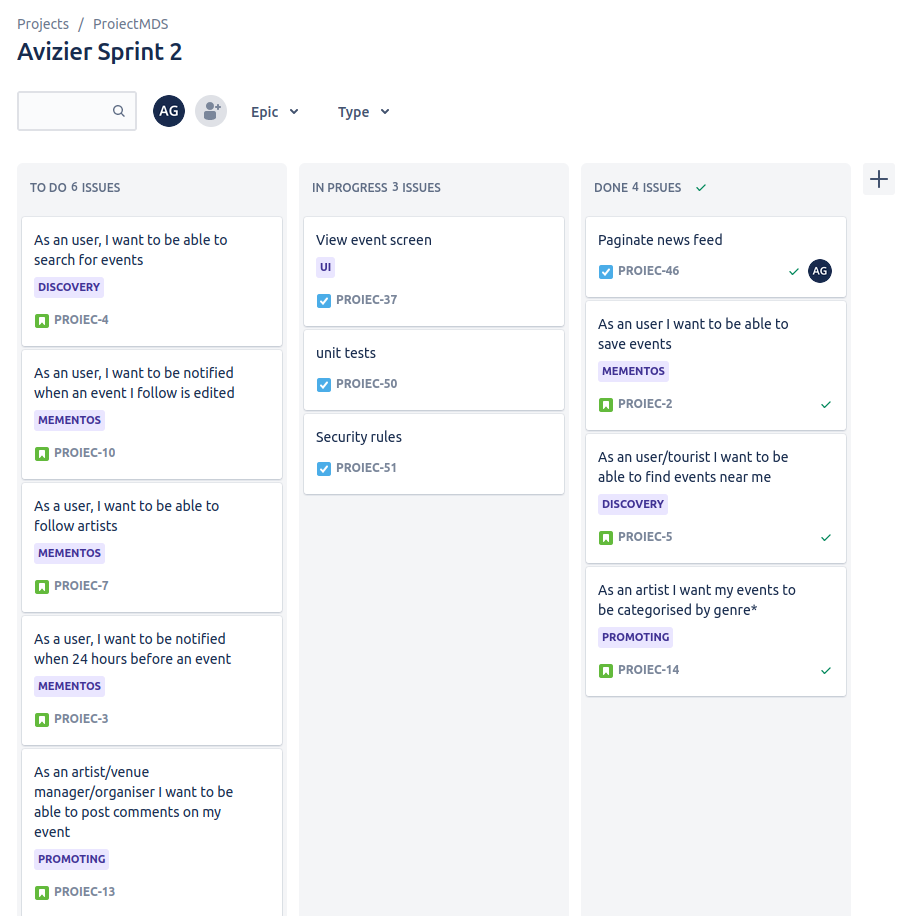Click the ProiectMDS breadcrumb link
Screen dimensions: 916x916
coord(130,24)
